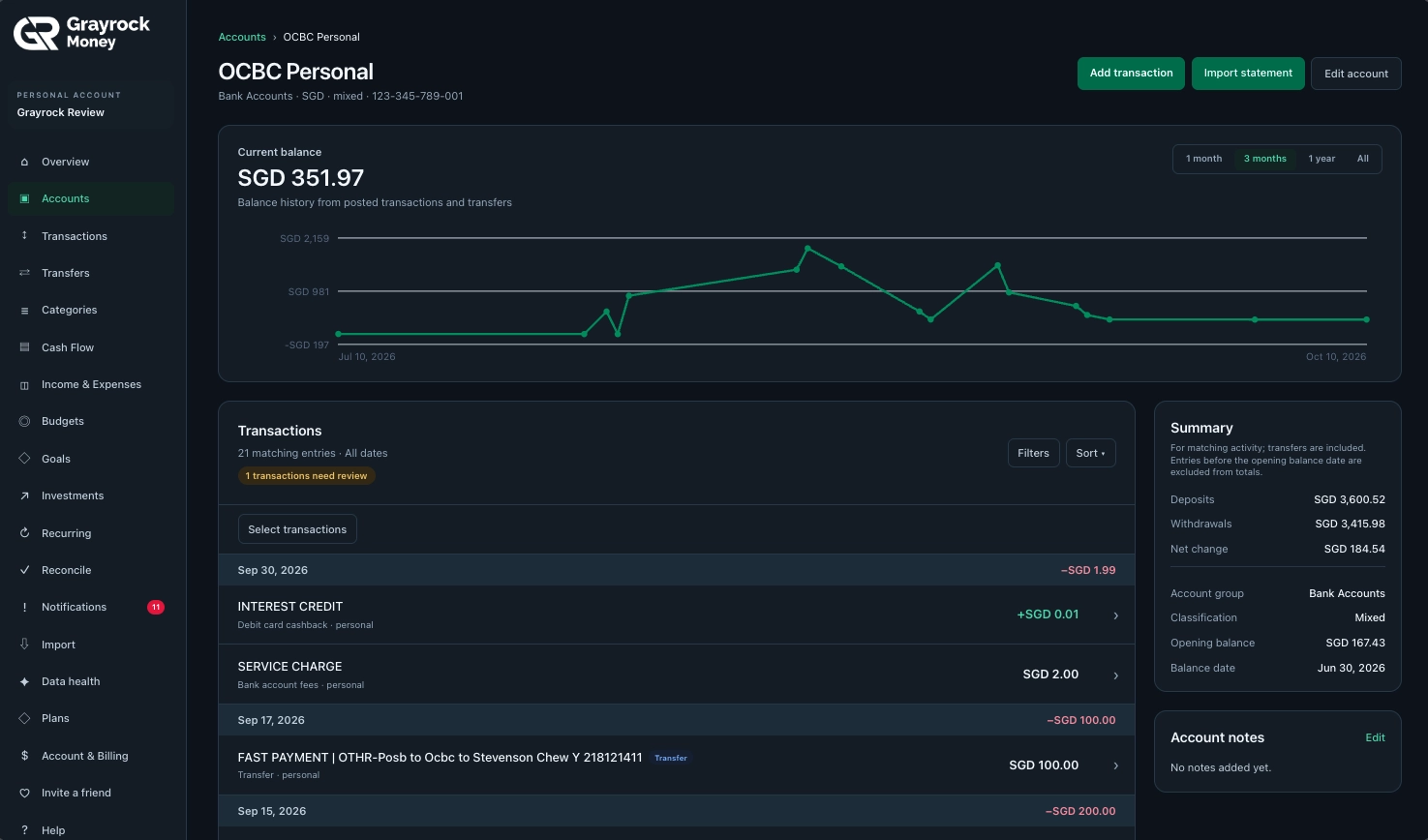Click the Recurring refresh icon
Viewport: 1428px width, 840px height.
pos(24,533)
